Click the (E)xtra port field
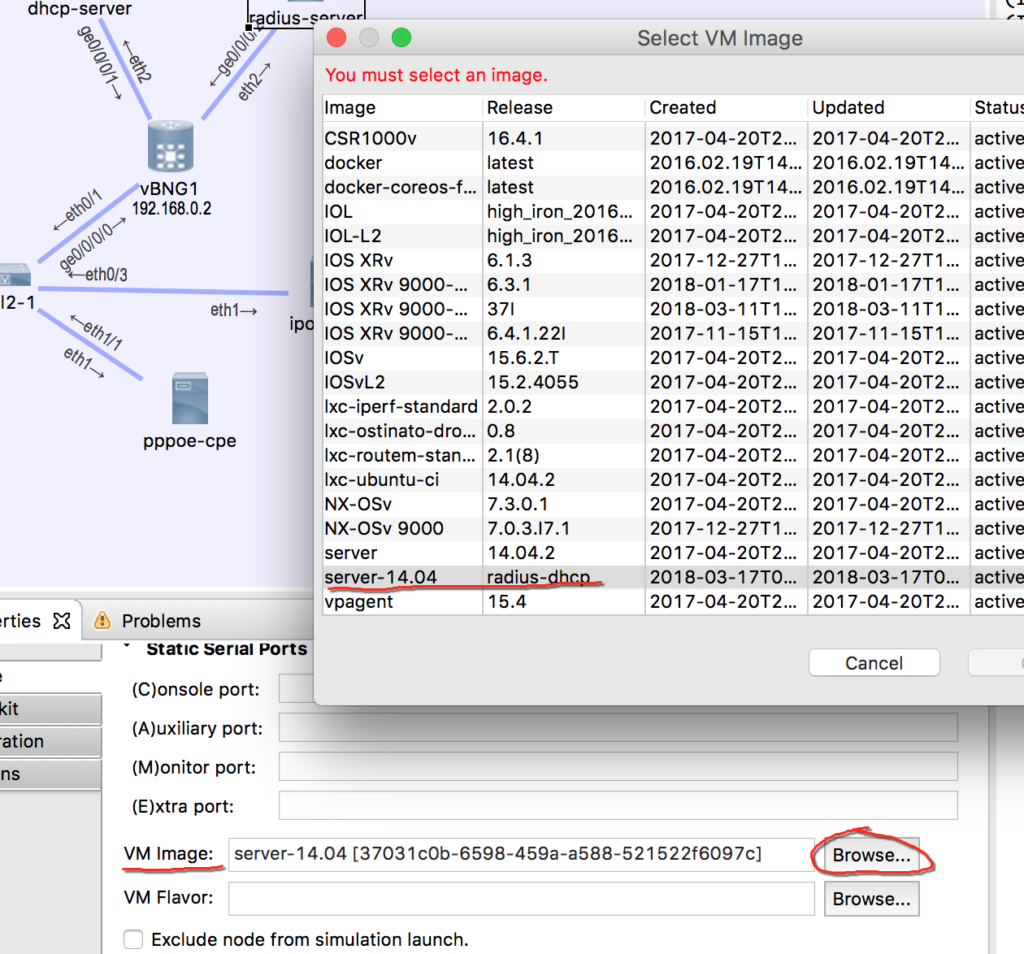The height and width of the screenshot is (954, 1024). click(618, 806)
